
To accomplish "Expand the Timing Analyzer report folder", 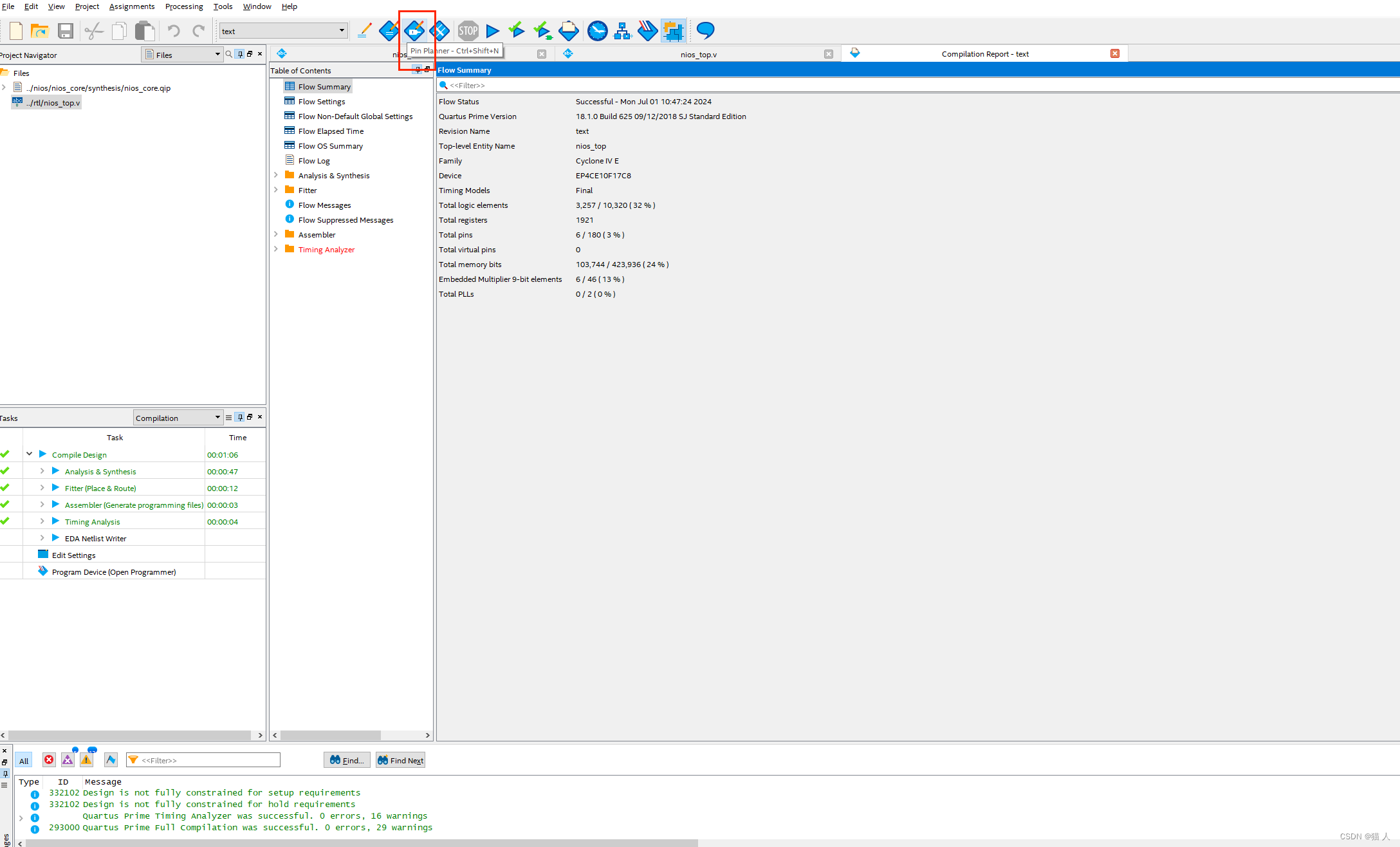I will (276, 249).
